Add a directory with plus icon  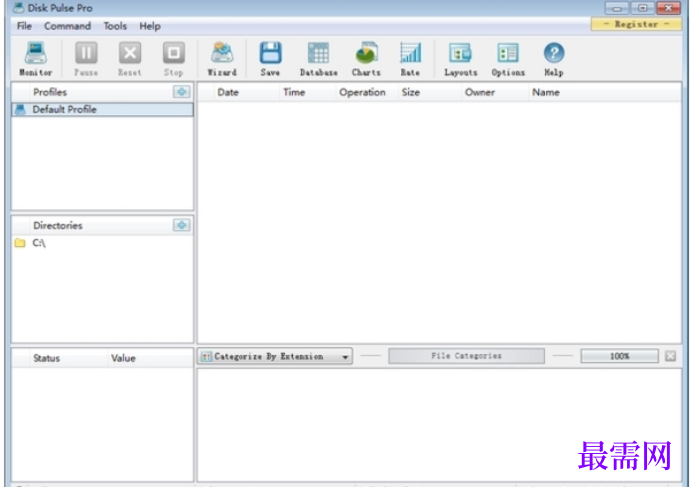pos(181,225)
